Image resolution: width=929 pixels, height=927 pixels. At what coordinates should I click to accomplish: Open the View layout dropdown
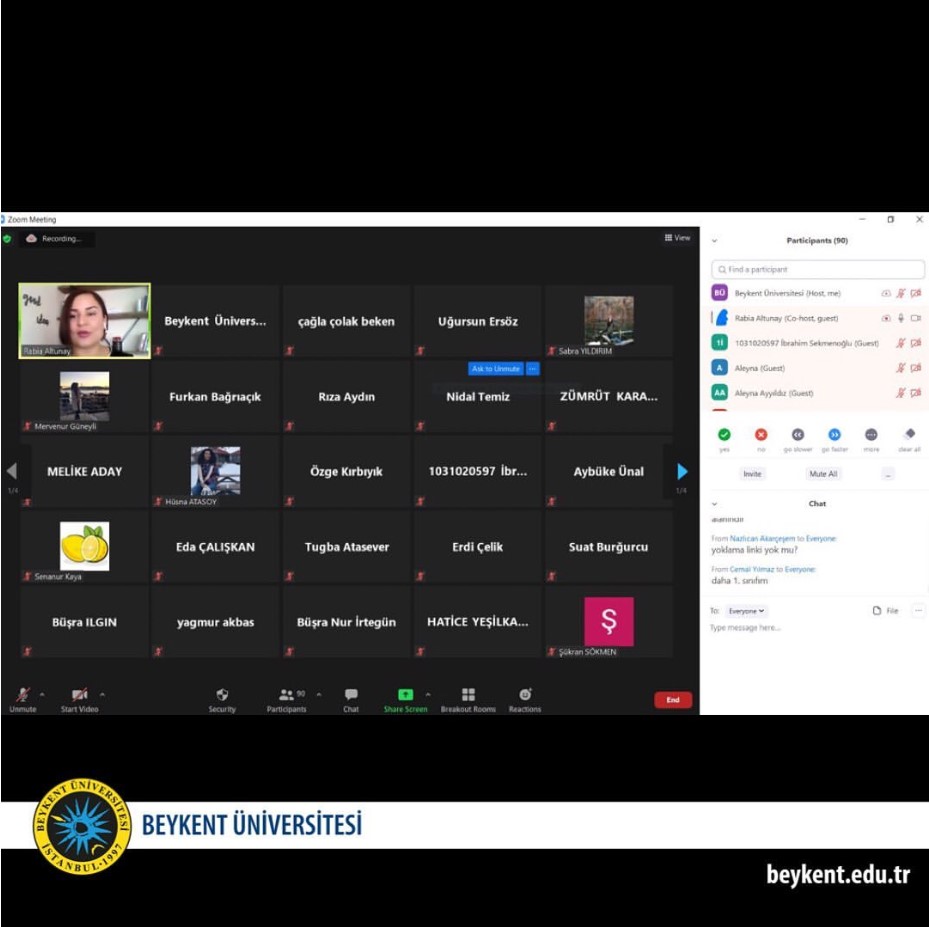click(x=677, y=238)
